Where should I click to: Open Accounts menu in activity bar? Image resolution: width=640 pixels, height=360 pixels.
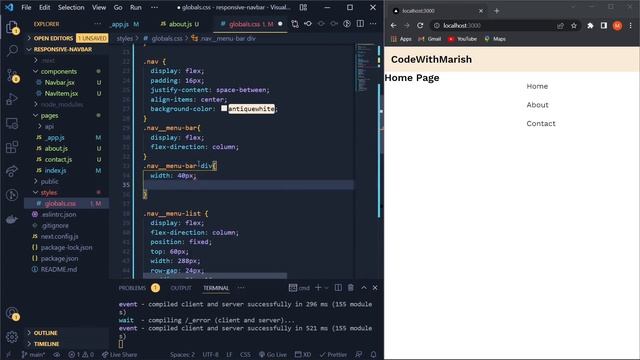coord(12,313)
